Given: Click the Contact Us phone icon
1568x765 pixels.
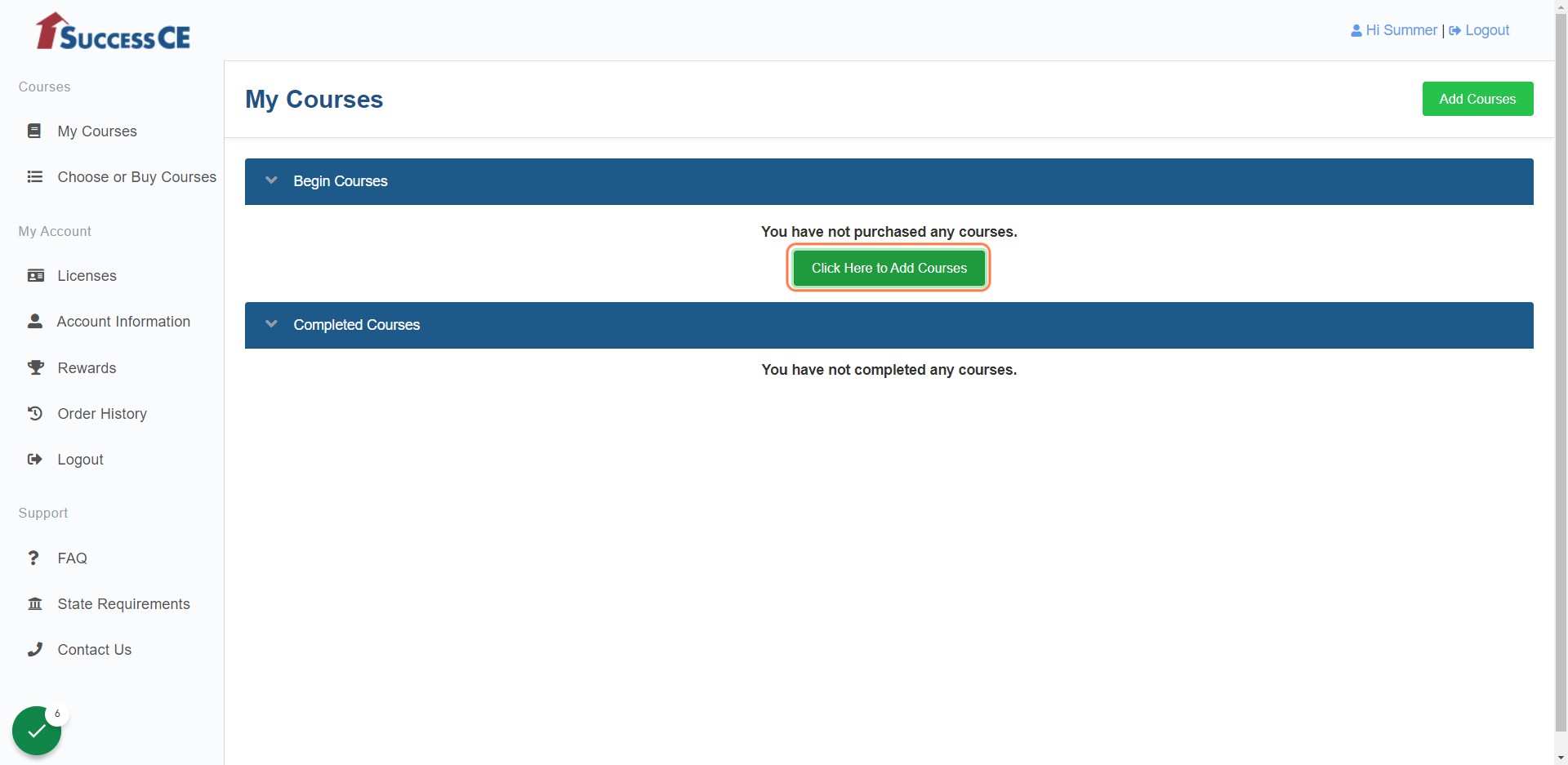Looking at the screenshot, I should click(x=35, y=649).
